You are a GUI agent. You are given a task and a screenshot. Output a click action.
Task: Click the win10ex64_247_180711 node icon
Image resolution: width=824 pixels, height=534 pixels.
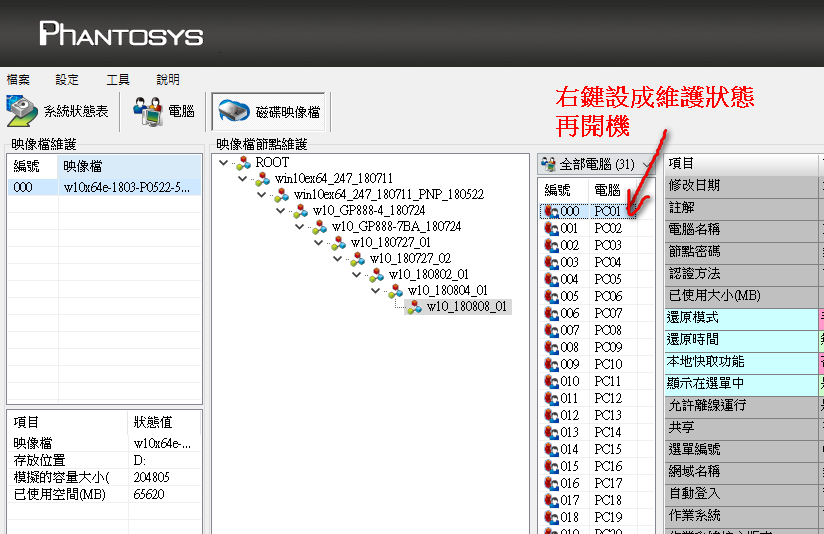262,179
